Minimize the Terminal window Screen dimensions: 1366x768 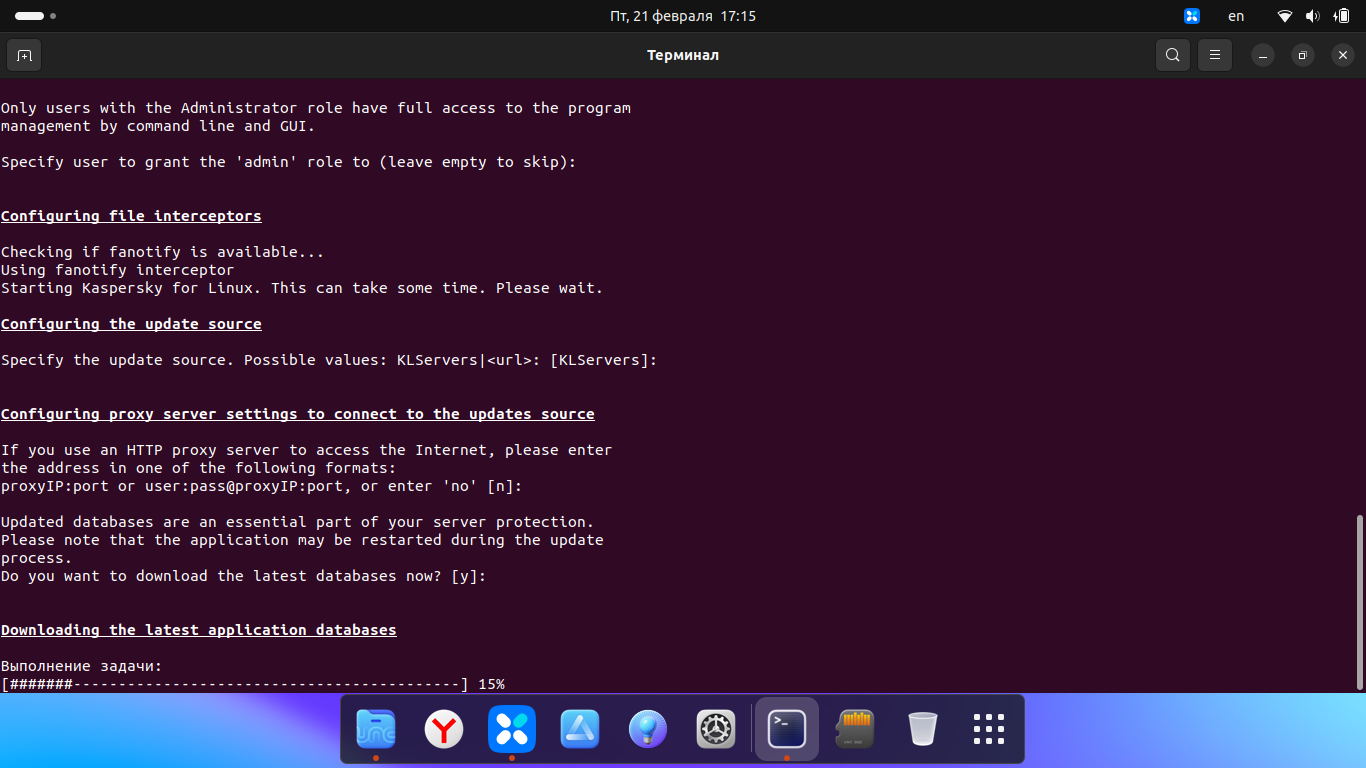pyautogui.click(x=1263, y=55)
